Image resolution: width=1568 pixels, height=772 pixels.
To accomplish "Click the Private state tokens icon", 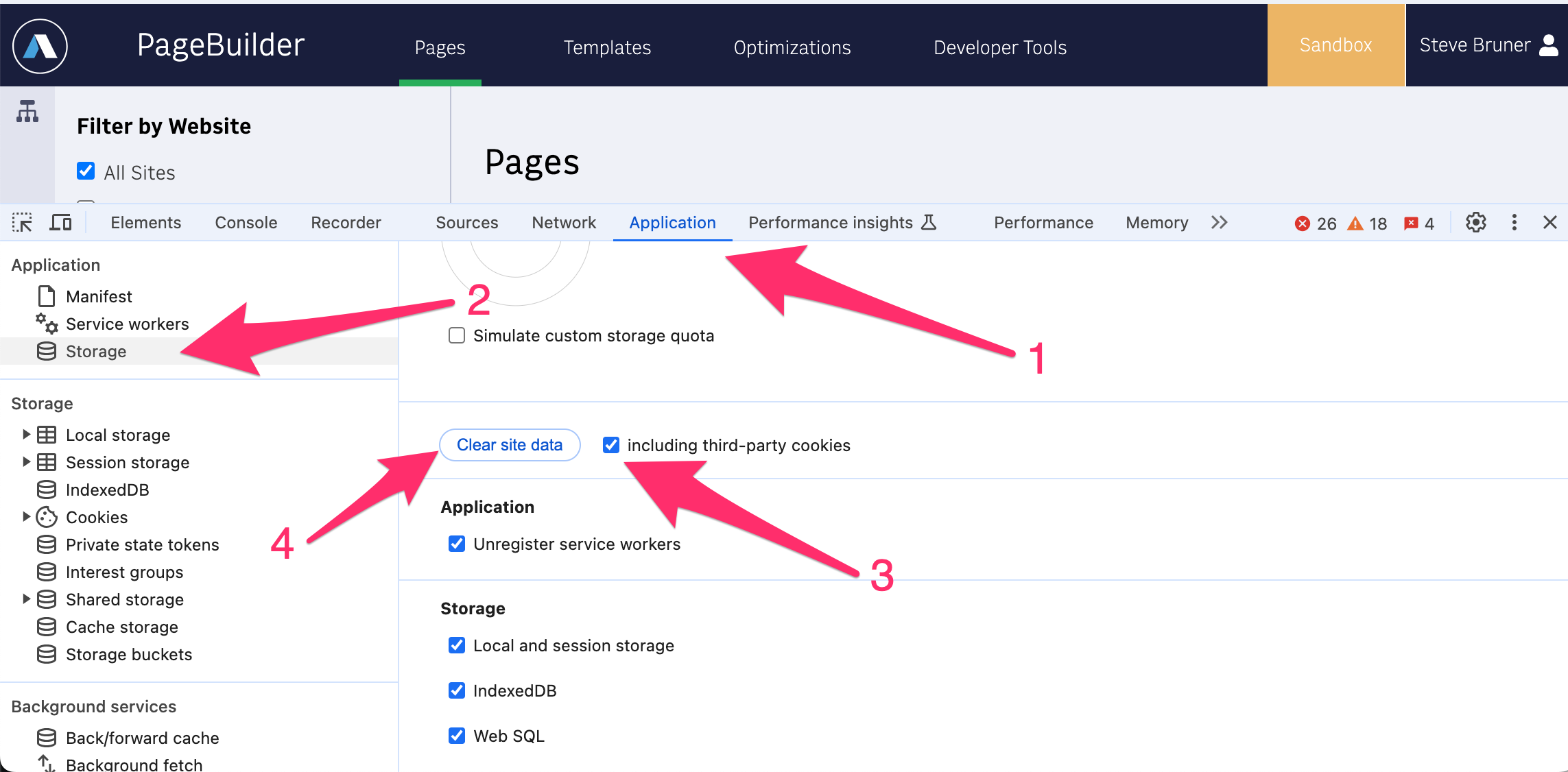I will [47, 544].
